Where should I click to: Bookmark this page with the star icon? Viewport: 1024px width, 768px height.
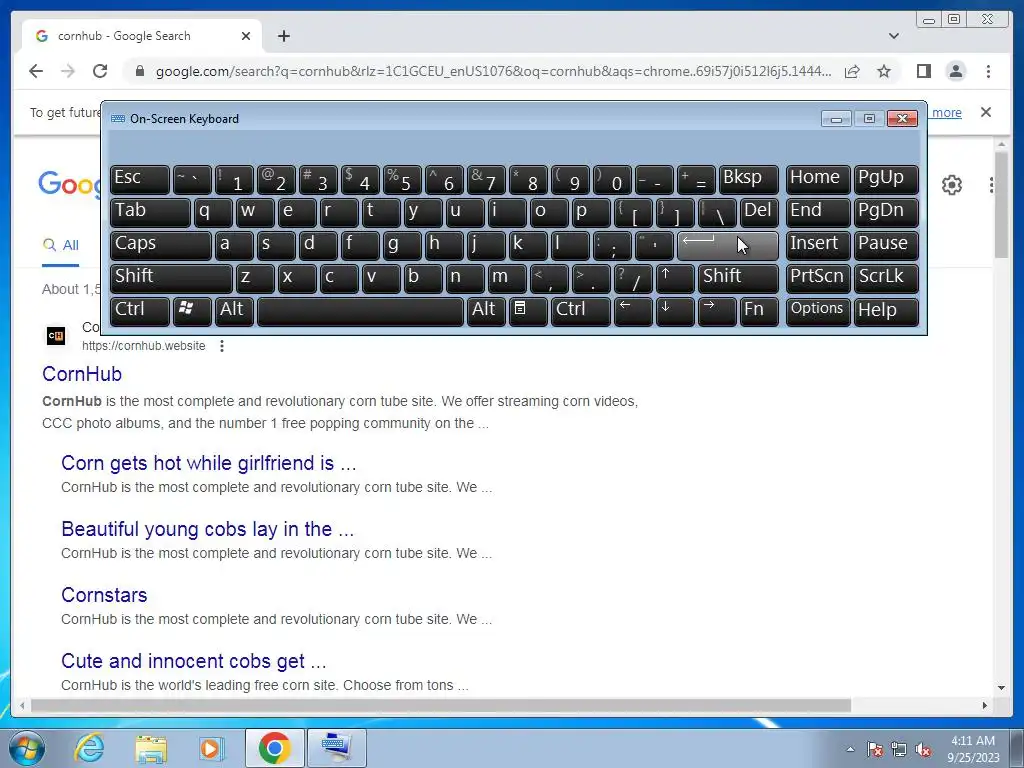[884, 71]
